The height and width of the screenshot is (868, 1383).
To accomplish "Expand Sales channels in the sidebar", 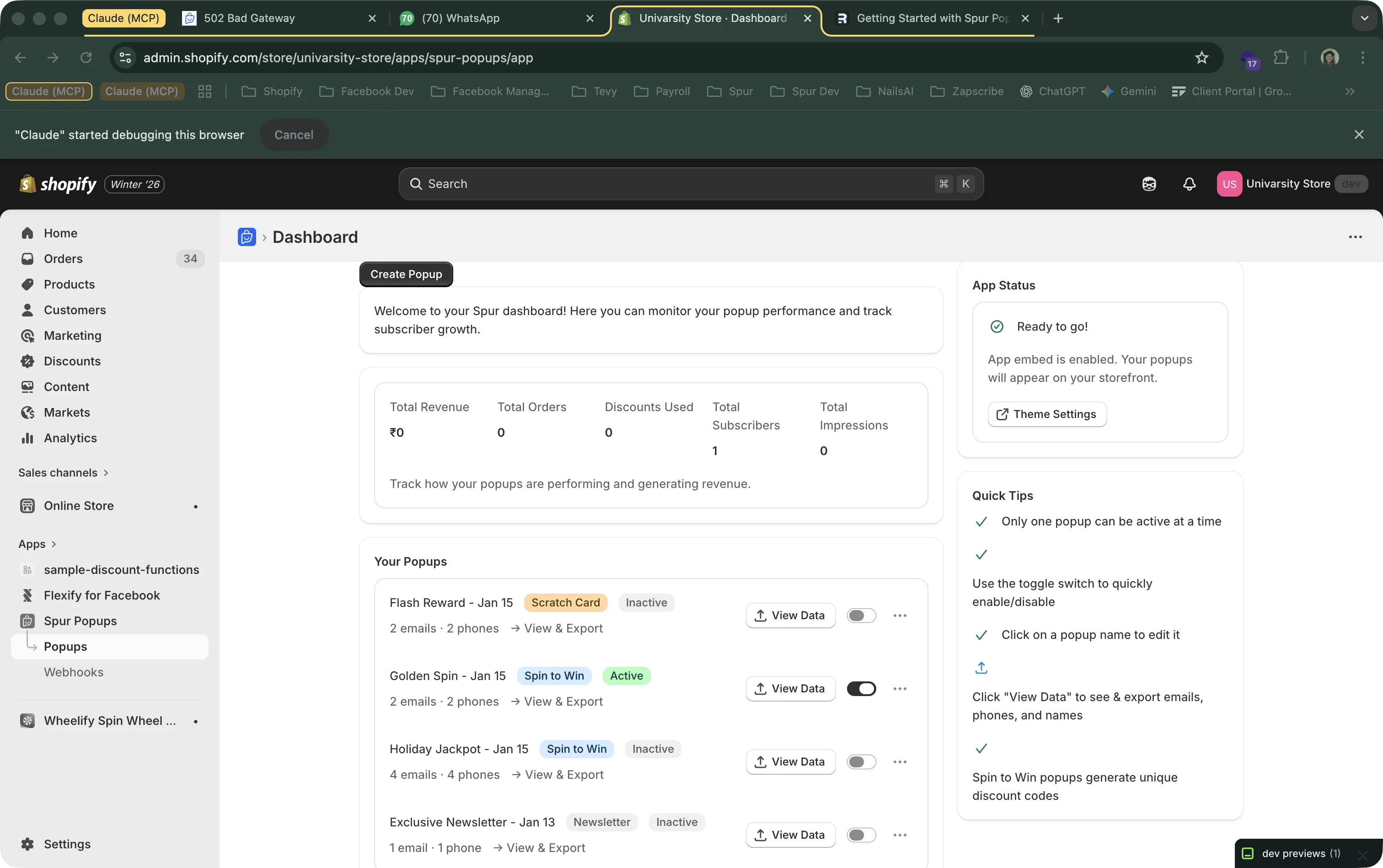I will pos(106,472).
